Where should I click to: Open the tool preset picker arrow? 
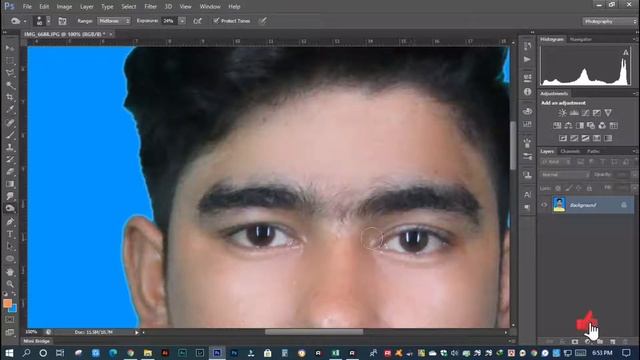tap(25, 21)
